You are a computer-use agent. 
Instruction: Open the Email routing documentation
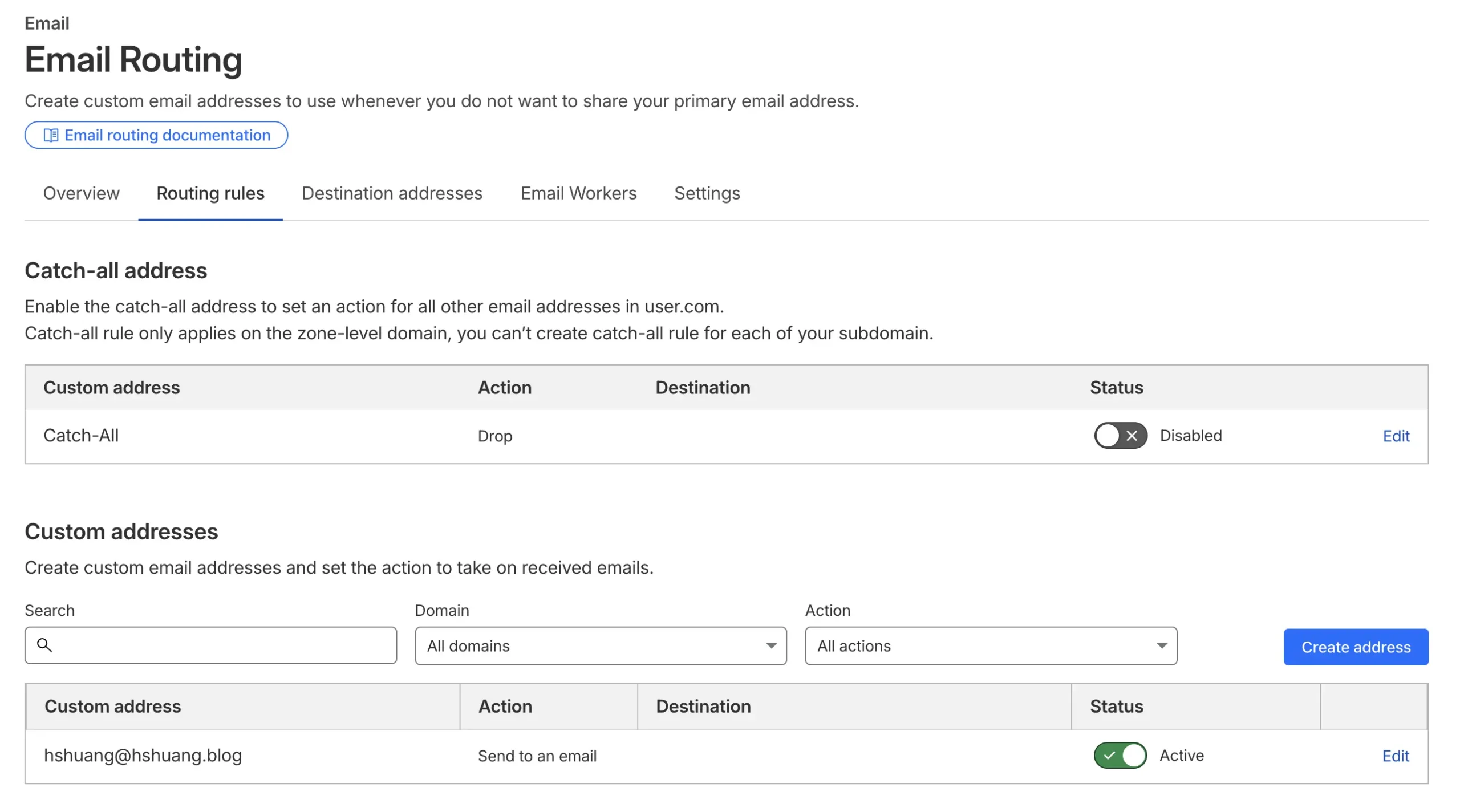pos(156,135)
